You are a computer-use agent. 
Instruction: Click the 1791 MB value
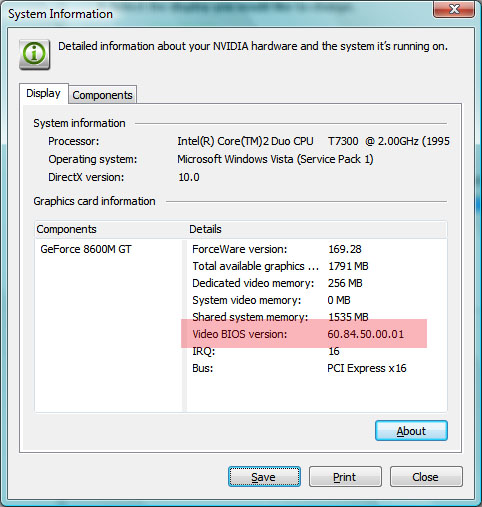(348, 266)
